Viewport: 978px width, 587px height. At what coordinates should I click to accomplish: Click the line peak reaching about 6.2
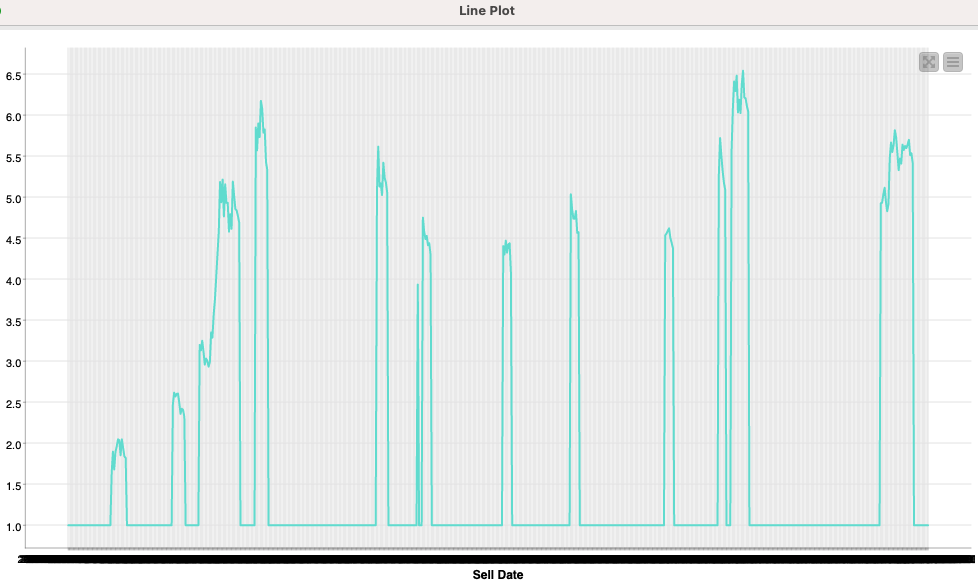click(261, 101)
